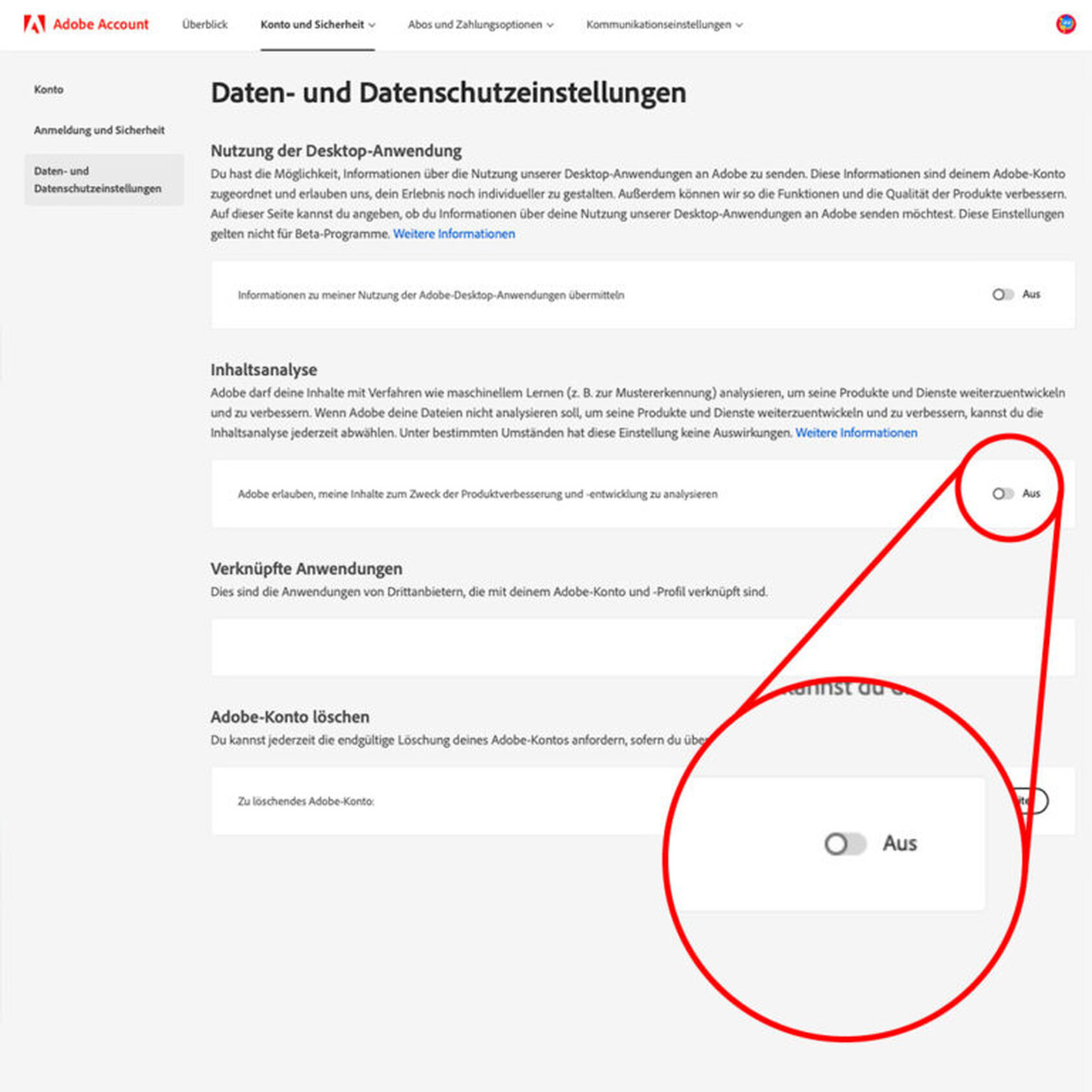This screenshot has height=1092, width=1092.
Task: Select Anmeldung und Sicherheit in sidebar
Action: 99,130
